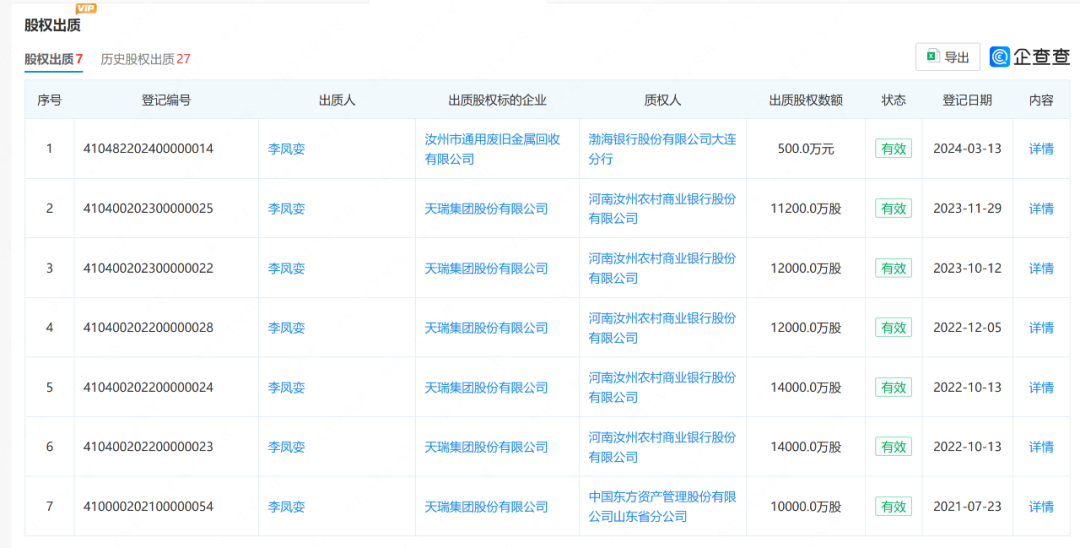The height and width of the screenshot is (548, 1080).
Task: Open pledgor 李凤娈 in row 4
Action: 286,328
